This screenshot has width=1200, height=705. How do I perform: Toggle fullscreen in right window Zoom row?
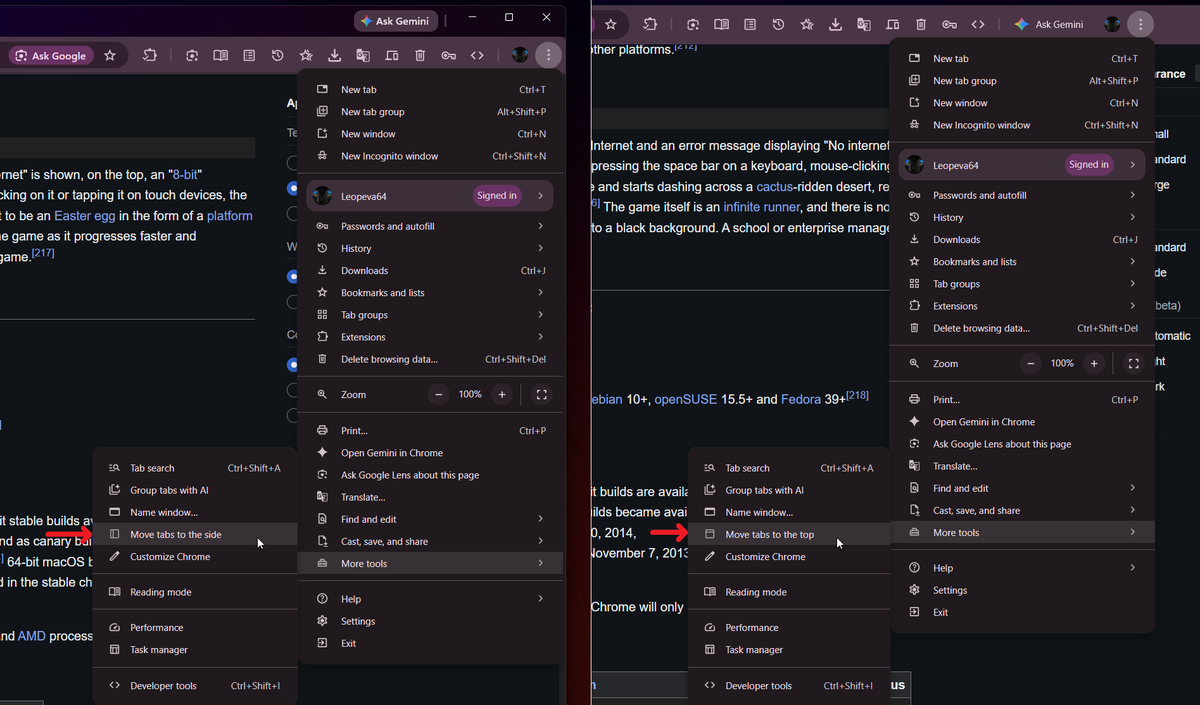click(1133, 364)
